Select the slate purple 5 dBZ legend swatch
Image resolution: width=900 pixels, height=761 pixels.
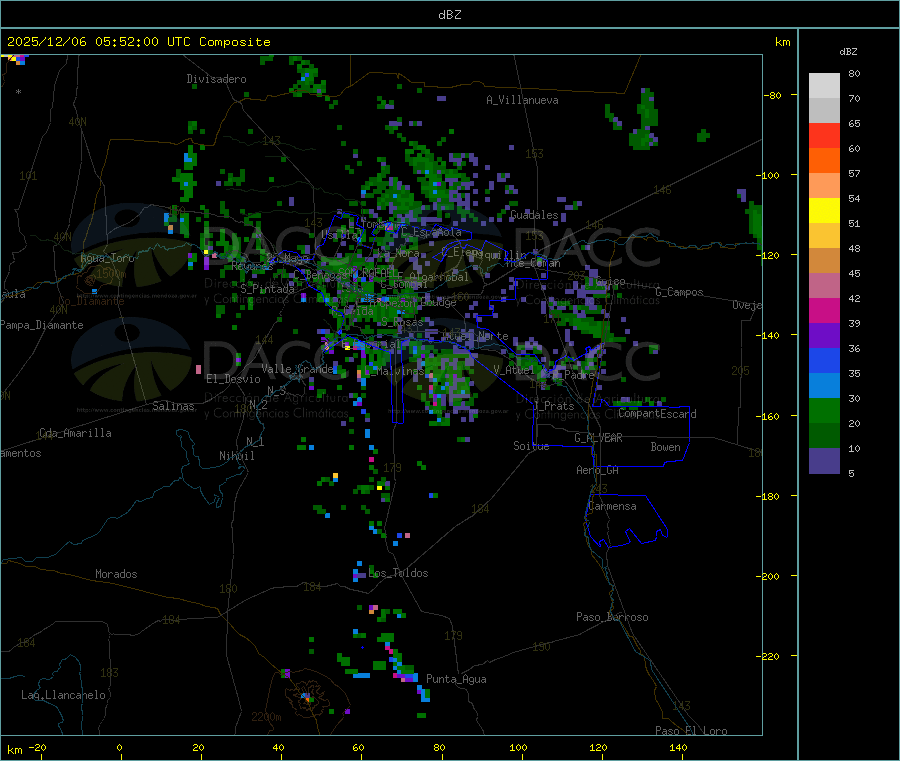[x=824, y=460]
